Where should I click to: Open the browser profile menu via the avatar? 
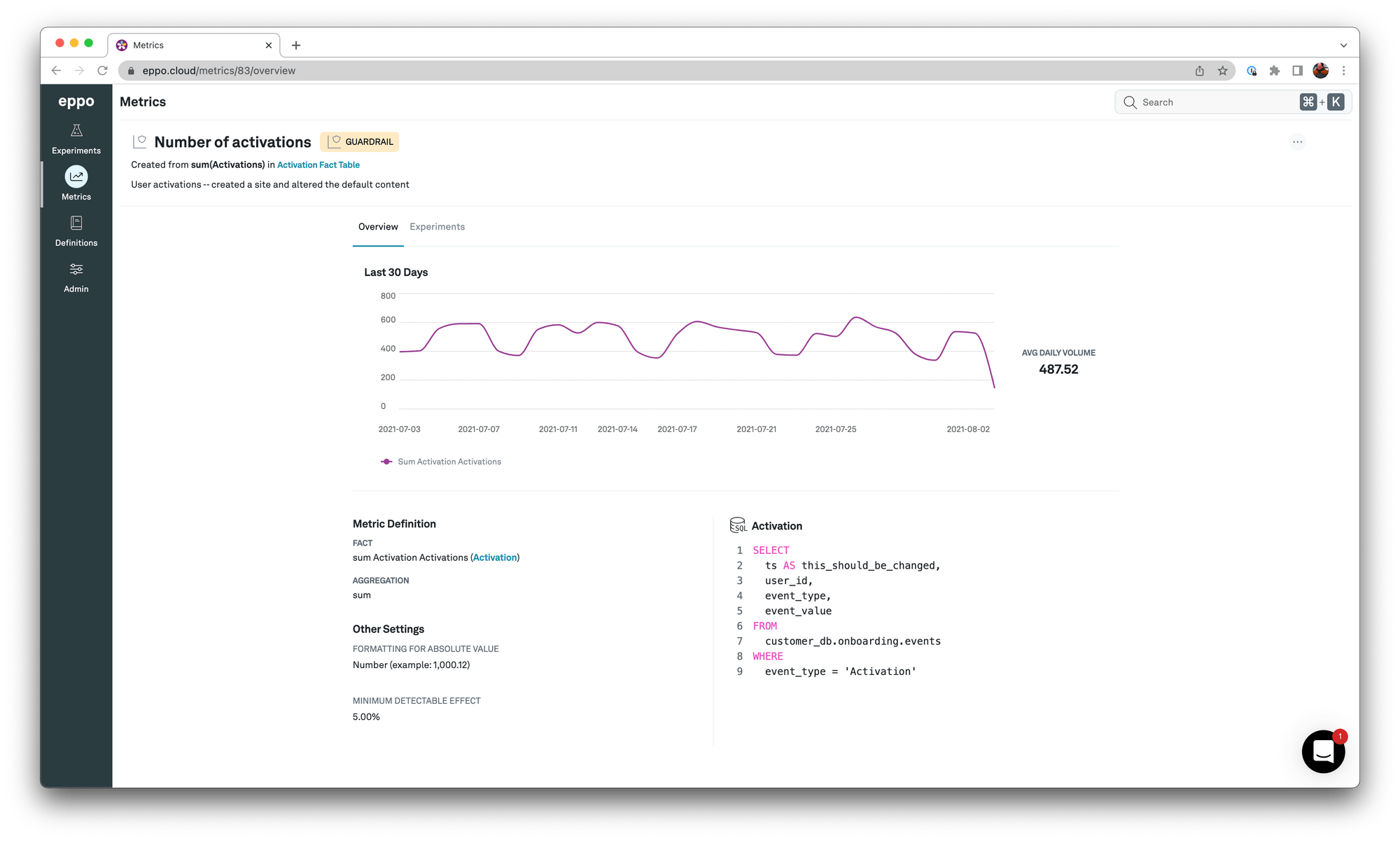pos(1320,70)
